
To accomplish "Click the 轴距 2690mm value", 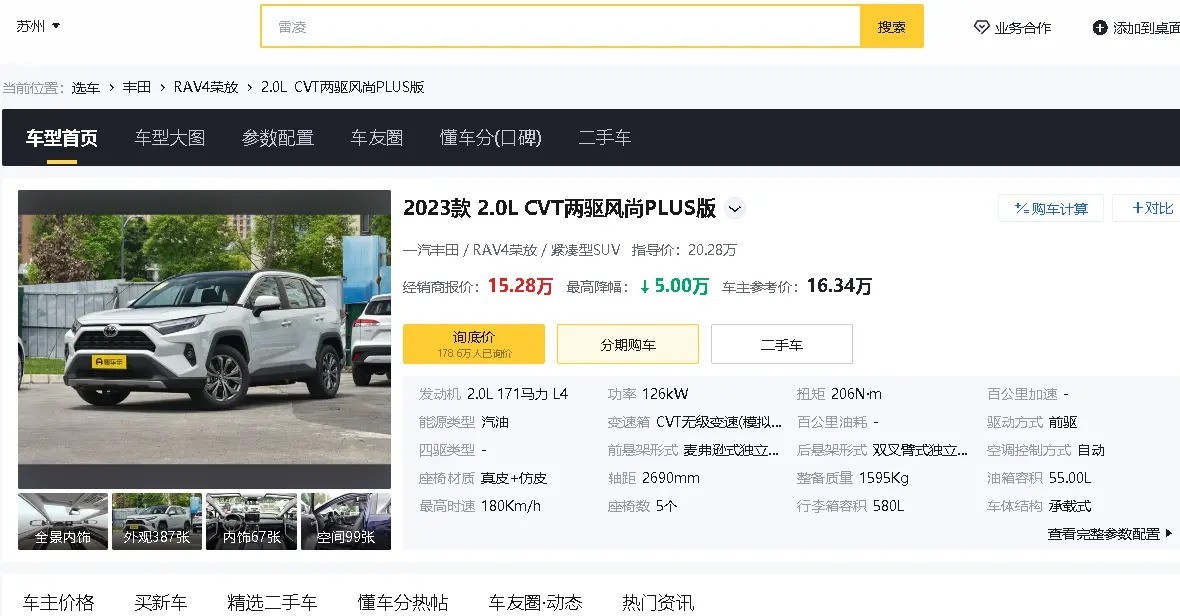I will (671, 478).
